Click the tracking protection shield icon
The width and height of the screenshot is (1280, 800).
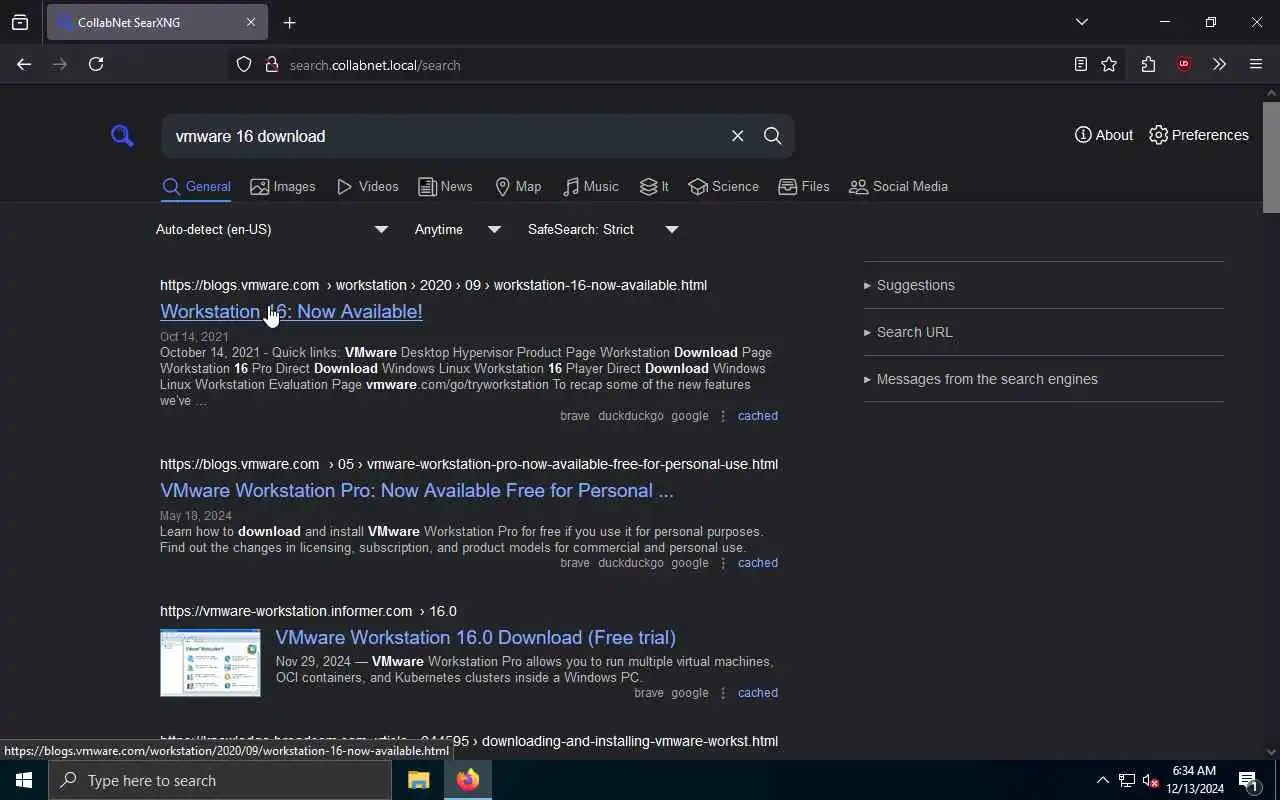pos(244,65)
